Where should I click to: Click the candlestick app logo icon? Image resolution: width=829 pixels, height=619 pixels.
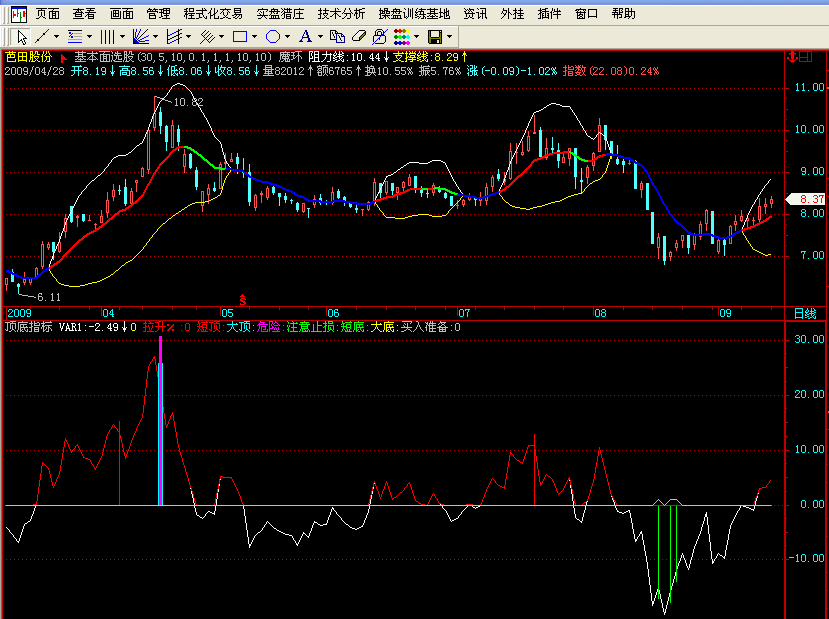[x=19, y=14]
